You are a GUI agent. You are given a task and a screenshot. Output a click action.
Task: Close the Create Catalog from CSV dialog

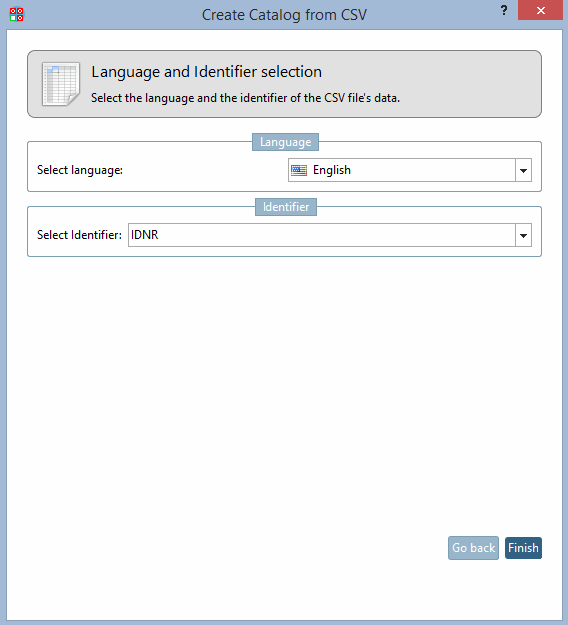[540, 10]
